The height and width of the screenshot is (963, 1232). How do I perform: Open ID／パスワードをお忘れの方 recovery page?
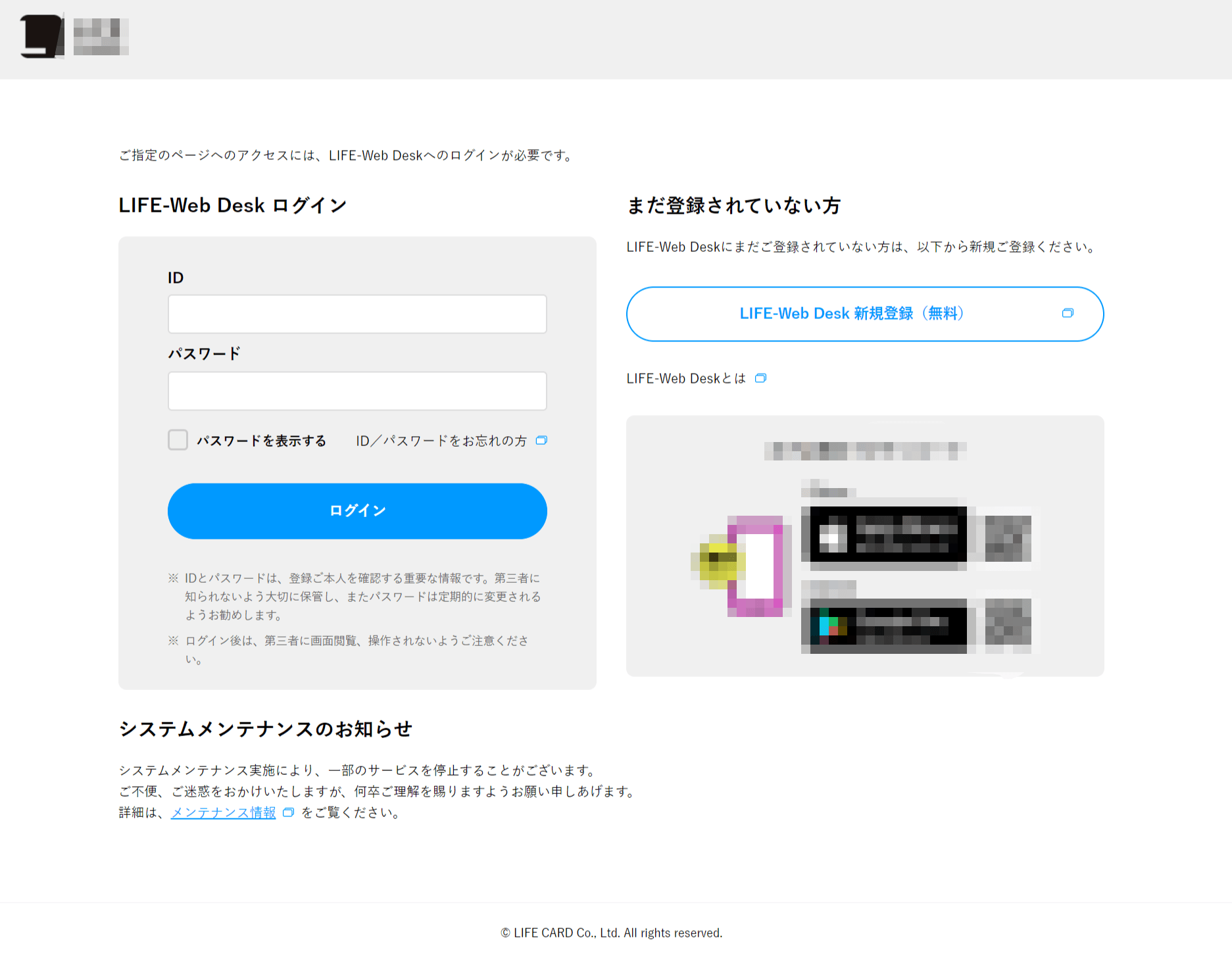click(441, 440)
